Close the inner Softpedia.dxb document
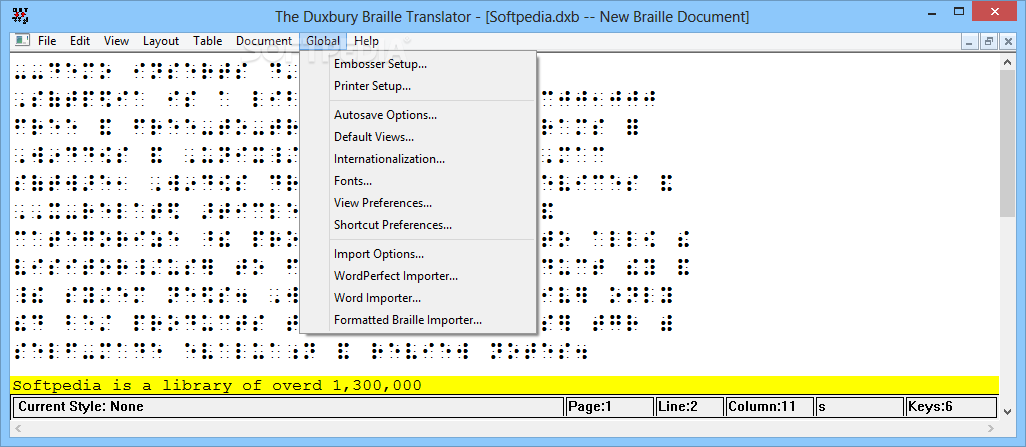The height and width of the screenshot is (447, 1026). click(x=1006, y=41)
